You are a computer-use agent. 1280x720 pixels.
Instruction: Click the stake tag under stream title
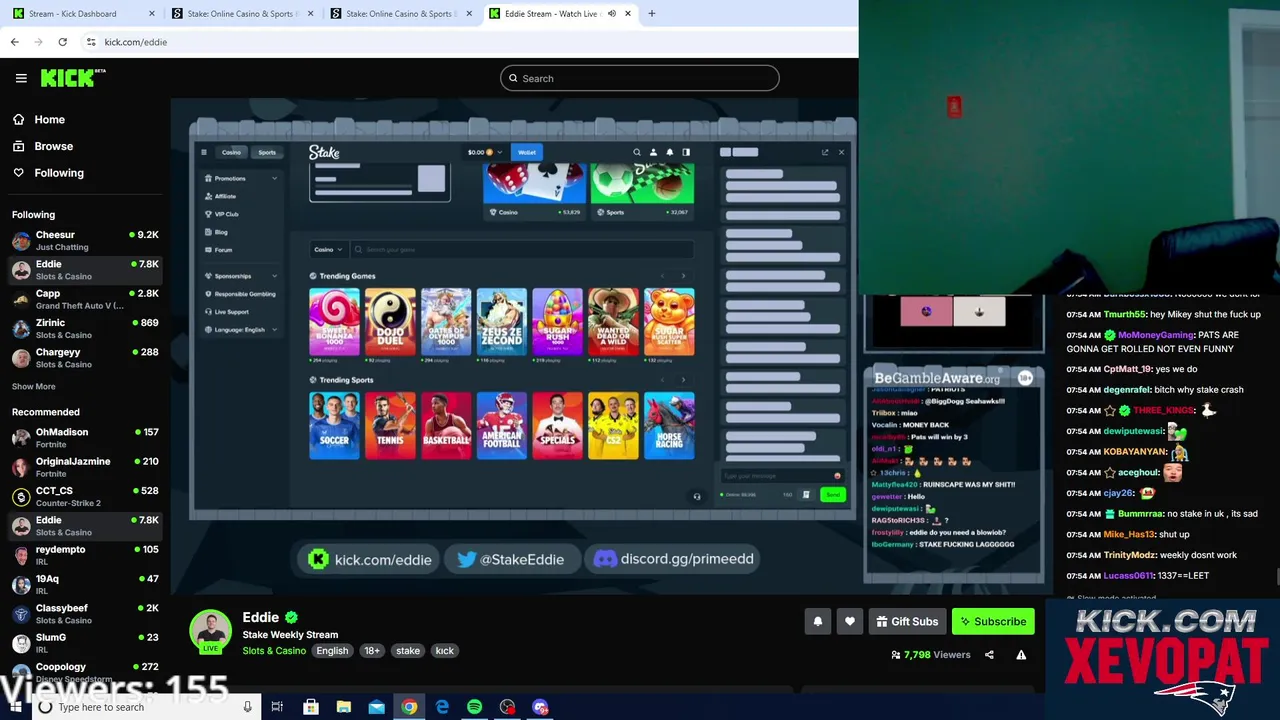408,651
